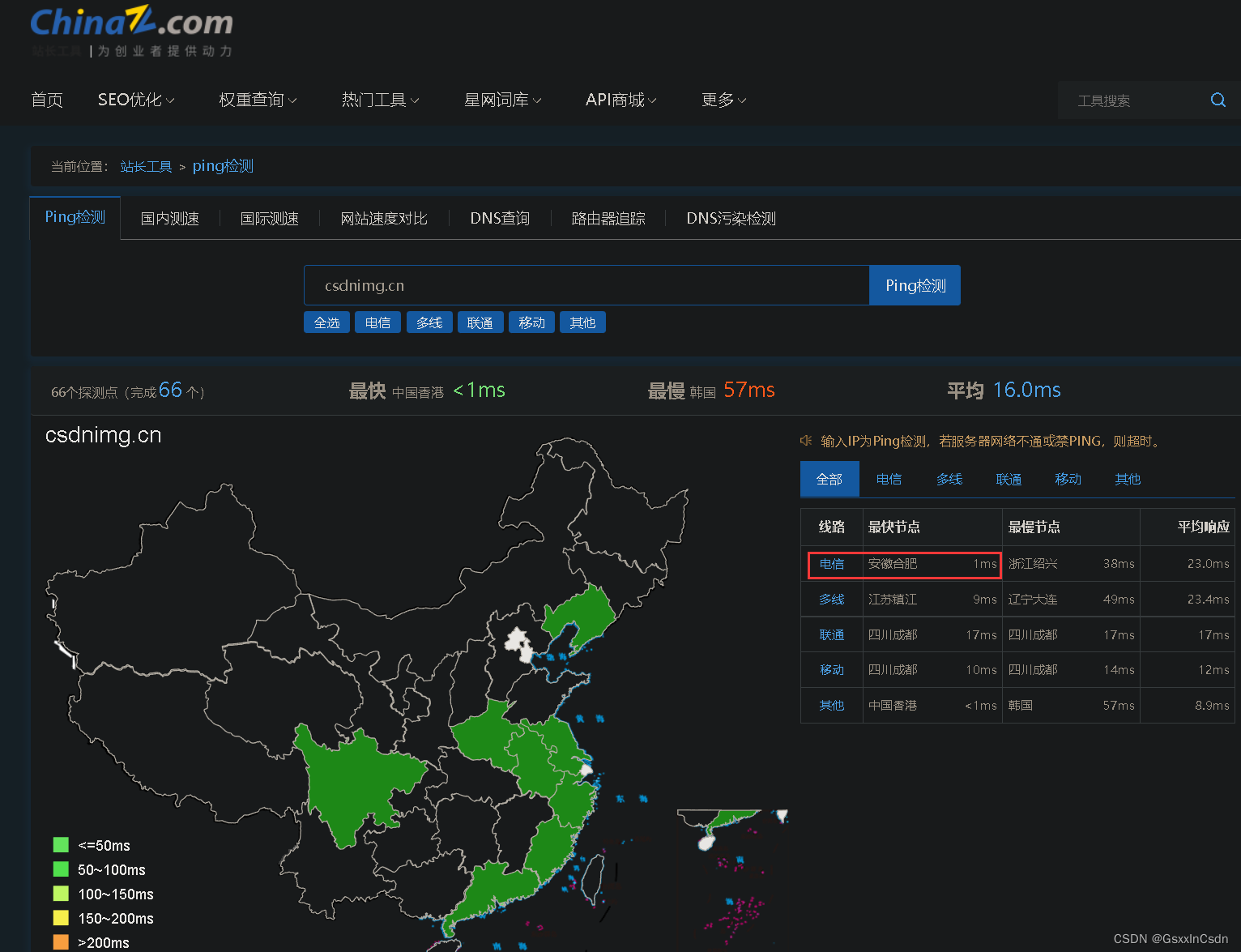Viewport: 1241px width, 952px height.
Task: Click the 50~100ms legend color swatch
Action: tap(61, 869)
